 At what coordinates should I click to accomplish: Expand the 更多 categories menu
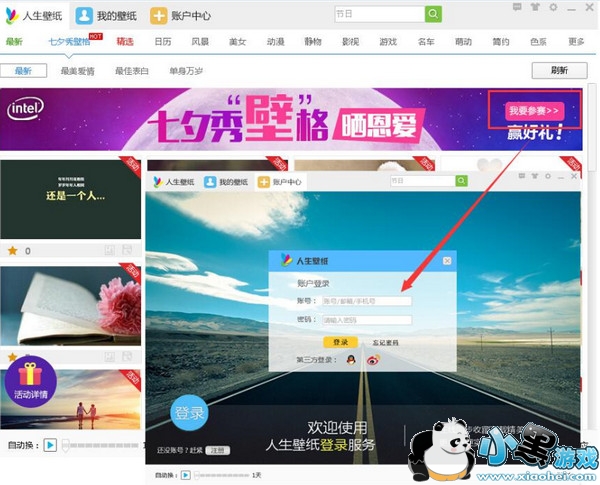pyautogui.click(x=576, y=41)
